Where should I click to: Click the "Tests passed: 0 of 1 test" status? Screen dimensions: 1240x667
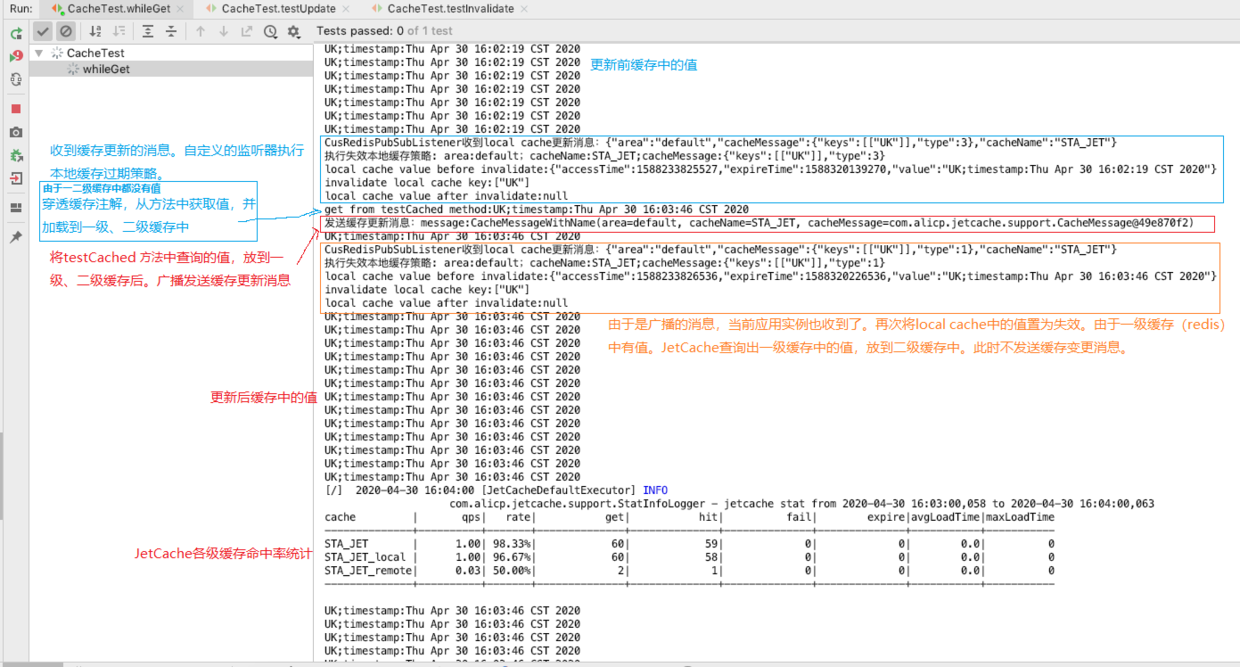(x=385, y=31)
